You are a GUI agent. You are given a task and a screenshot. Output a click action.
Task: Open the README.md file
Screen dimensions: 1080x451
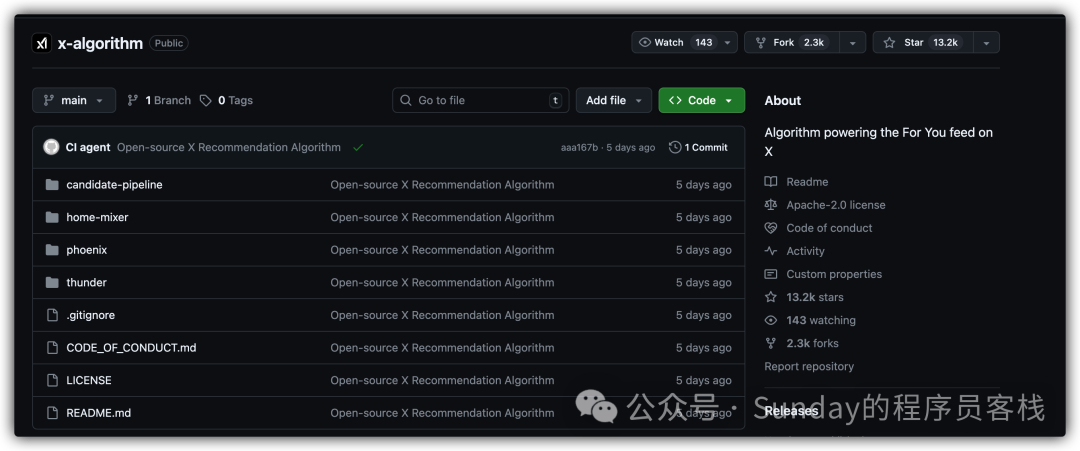click(x=98, y=413)
